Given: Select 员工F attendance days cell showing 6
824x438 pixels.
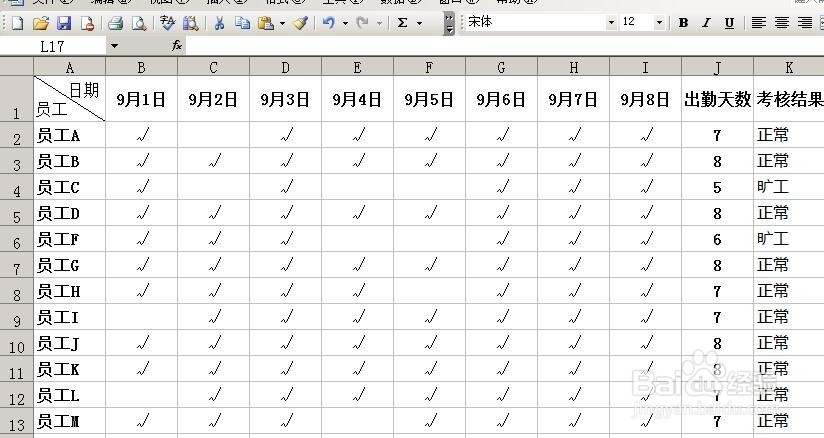Looking at the screenshot, I should pyautogui.click(x=717, y=239).
